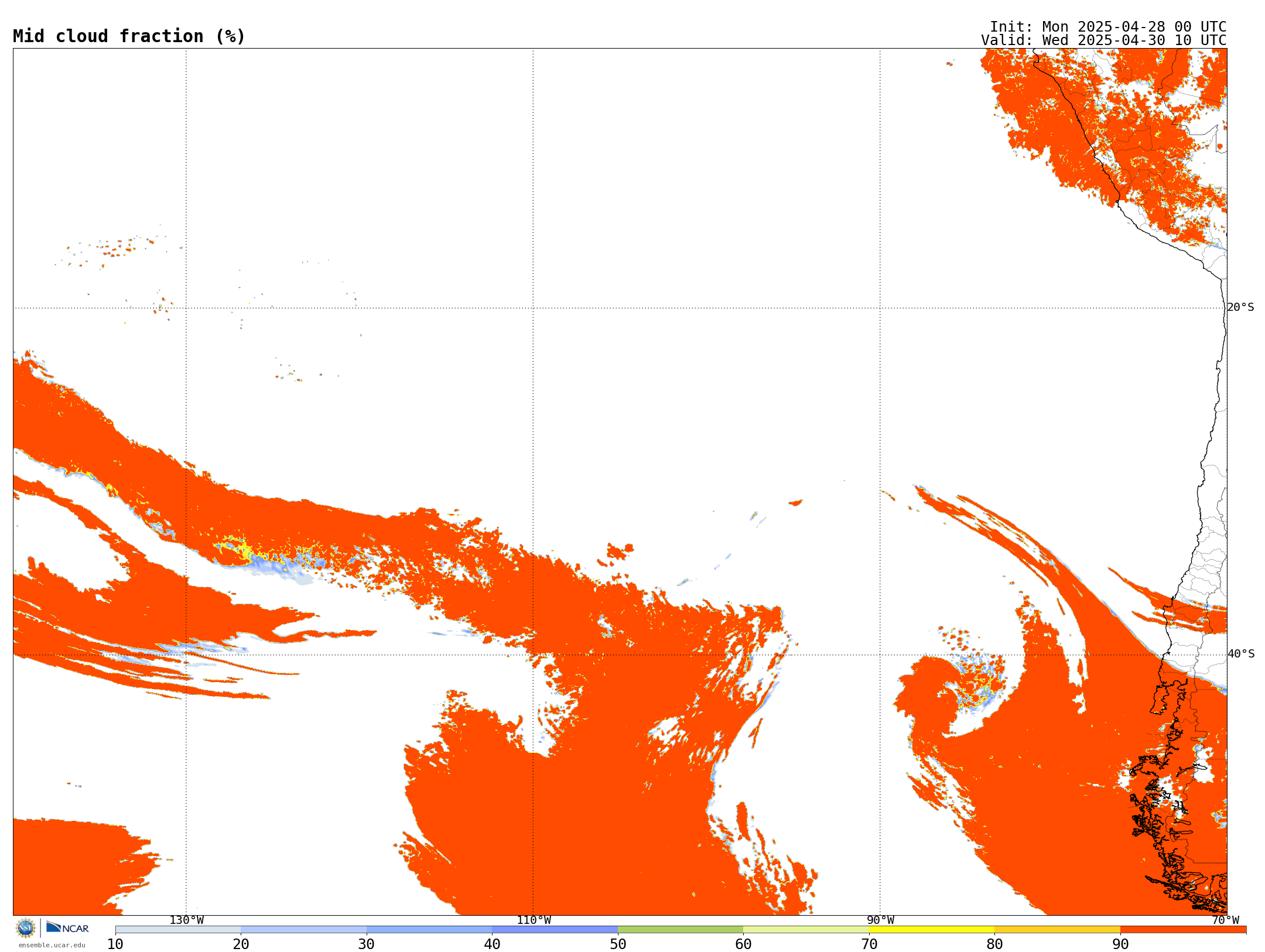The height and width of the screenshot is (952, 1265).
Task: Select the 10-20 pale gray colorbar segment
Action: pos(178,930)
